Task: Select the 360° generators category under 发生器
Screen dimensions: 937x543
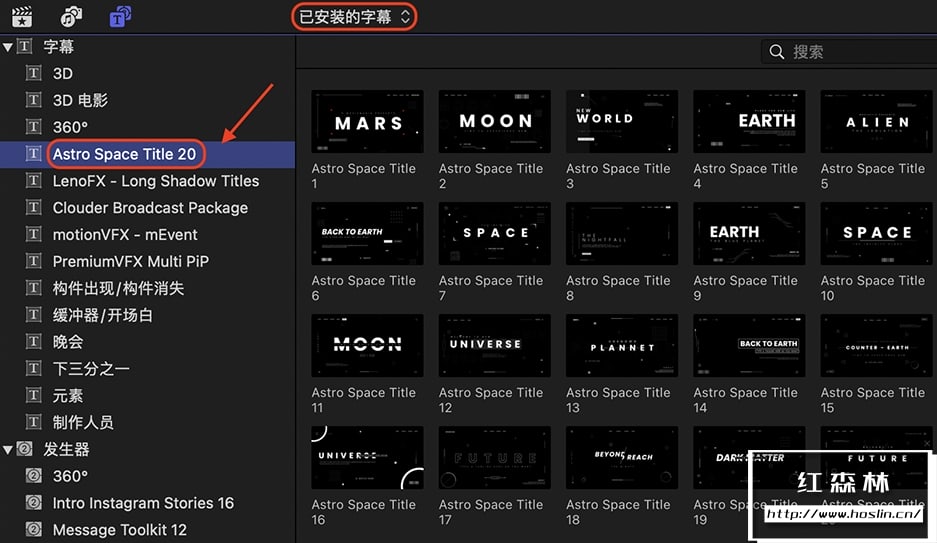Action: click(70, 476)
